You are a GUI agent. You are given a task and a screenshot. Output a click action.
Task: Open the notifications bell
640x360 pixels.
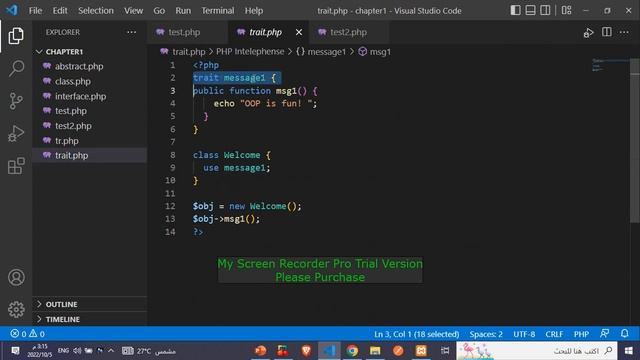tap(624, 333)
